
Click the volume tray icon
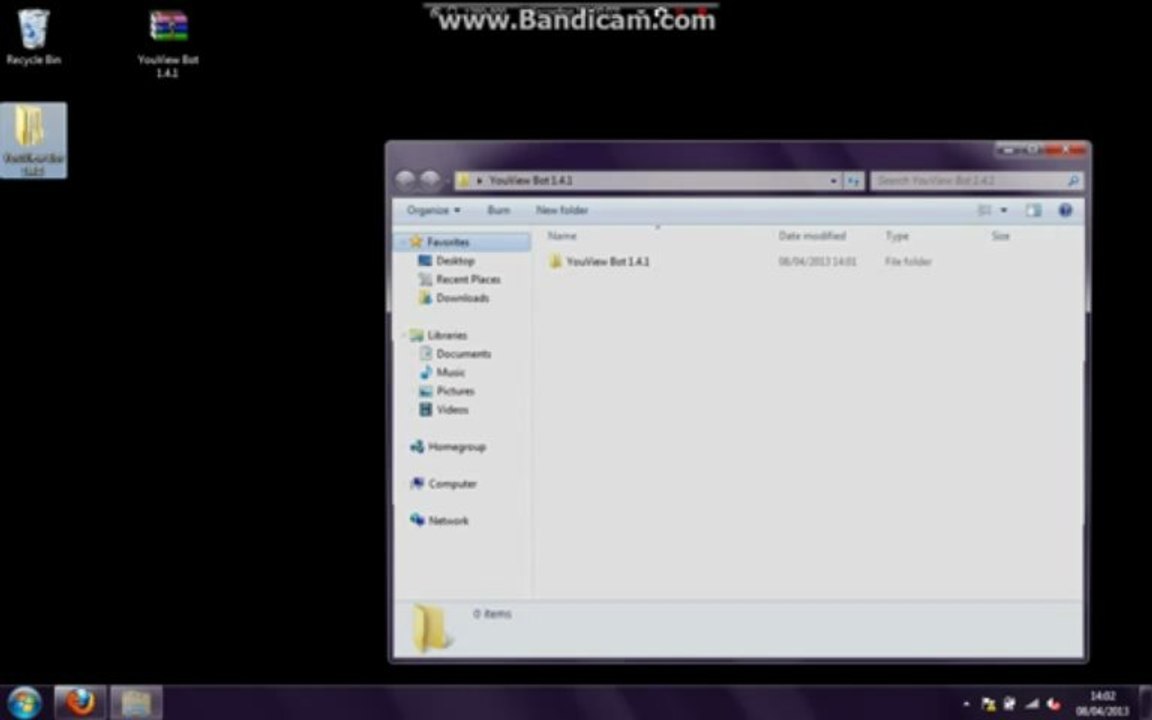click(x=1054, y=704)
